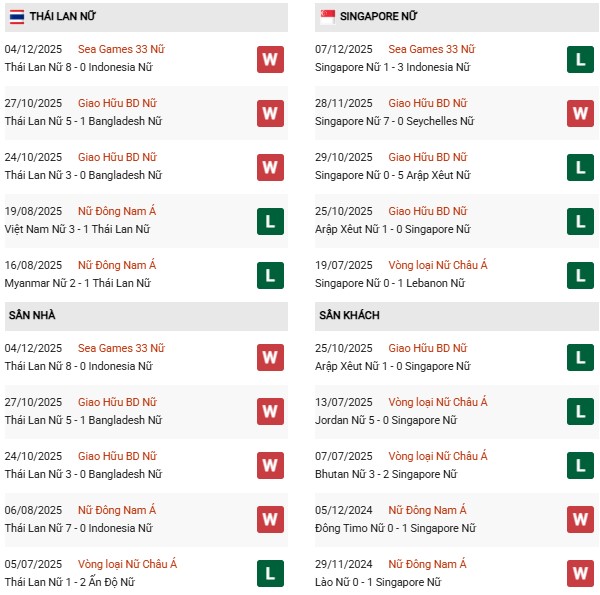Click L badge for Thái Lan 1-2 Ấn Độ
The height and width of the screenshot is (595, 600).
[x=269, y=573]
